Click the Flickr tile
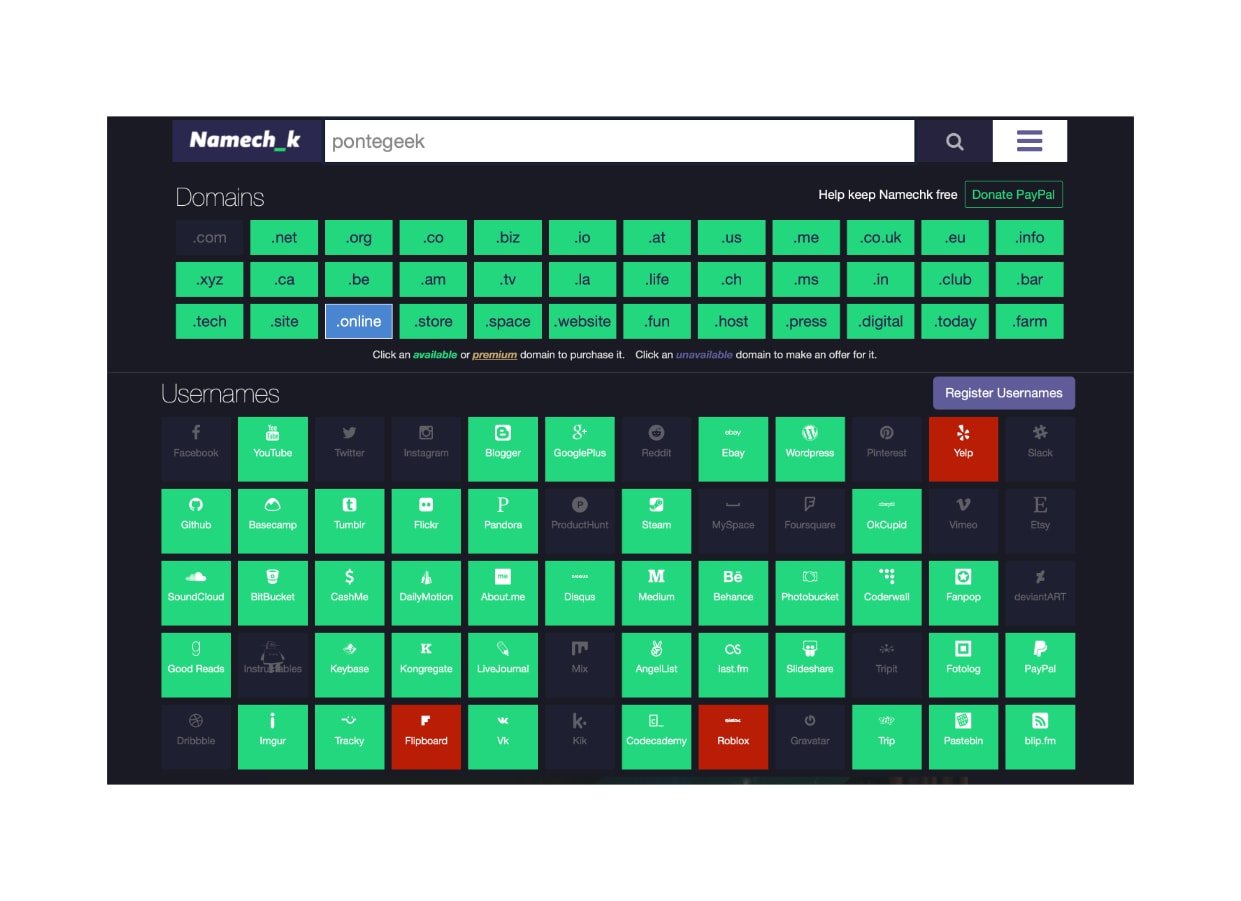The width and height of the screenshot is (1241, 901). tap(426, 522)
